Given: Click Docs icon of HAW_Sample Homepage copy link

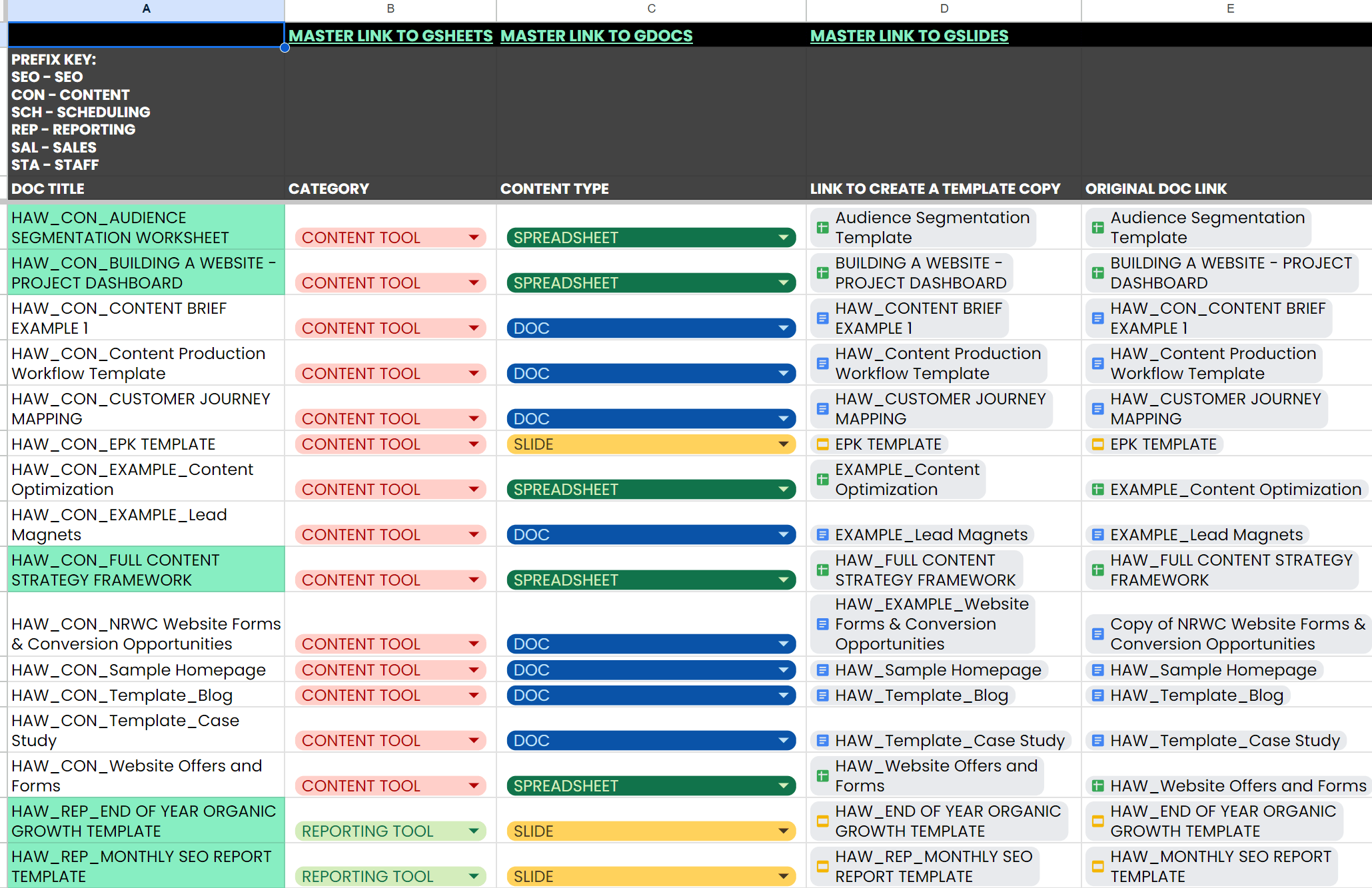Looking at the screenshot, I should (x=823, y=670).
